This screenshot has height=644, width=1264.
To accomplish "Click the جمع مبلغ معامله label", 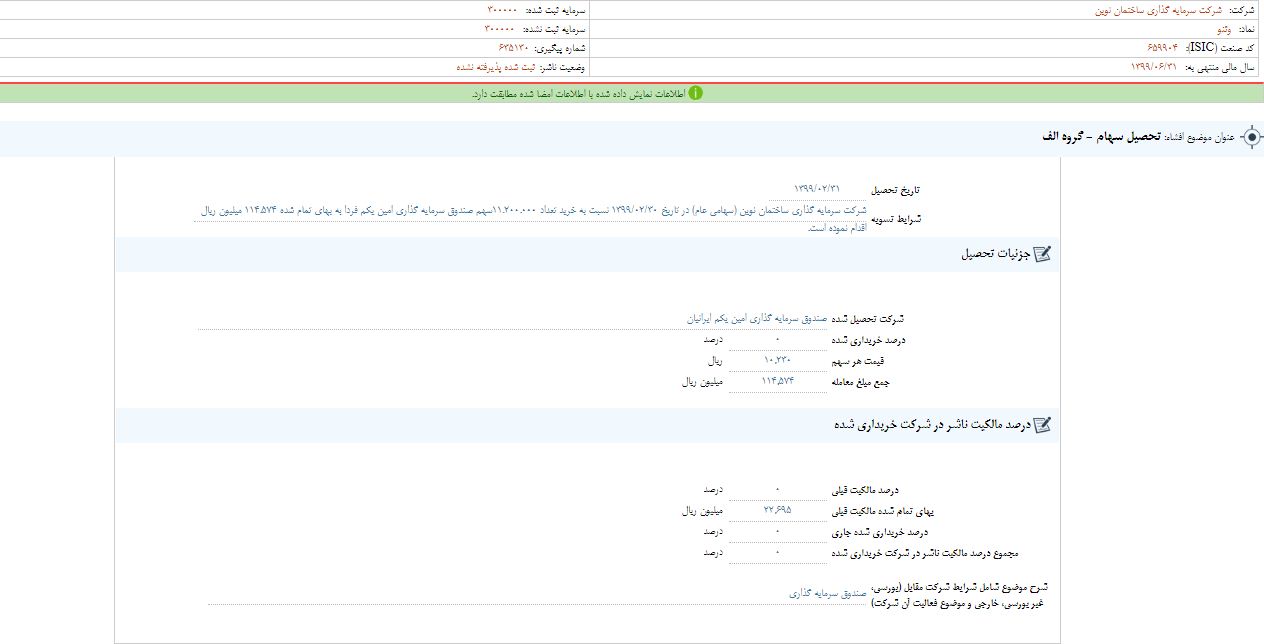I will coord(861,382).
